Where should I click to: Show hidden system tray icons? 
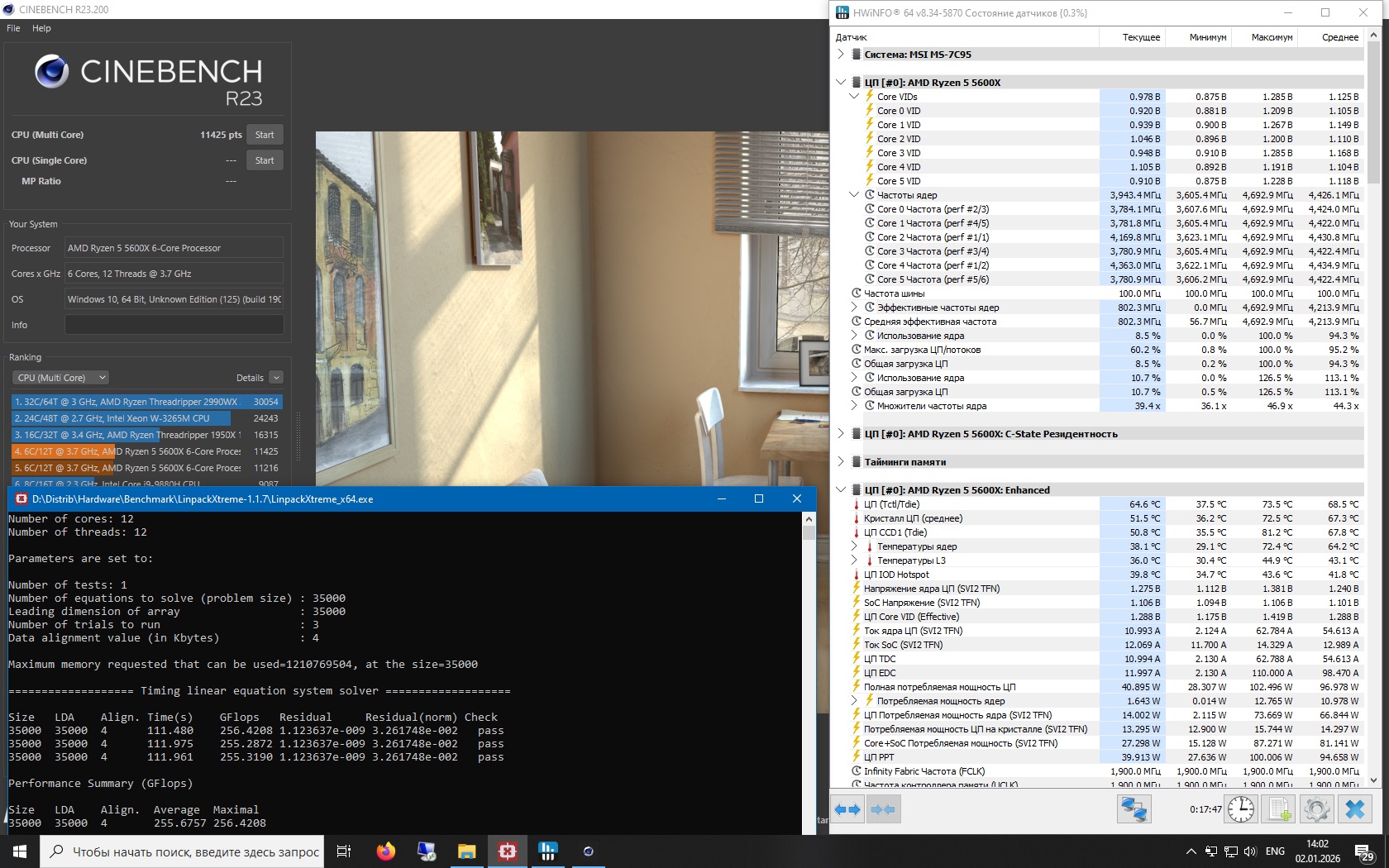1191,851
